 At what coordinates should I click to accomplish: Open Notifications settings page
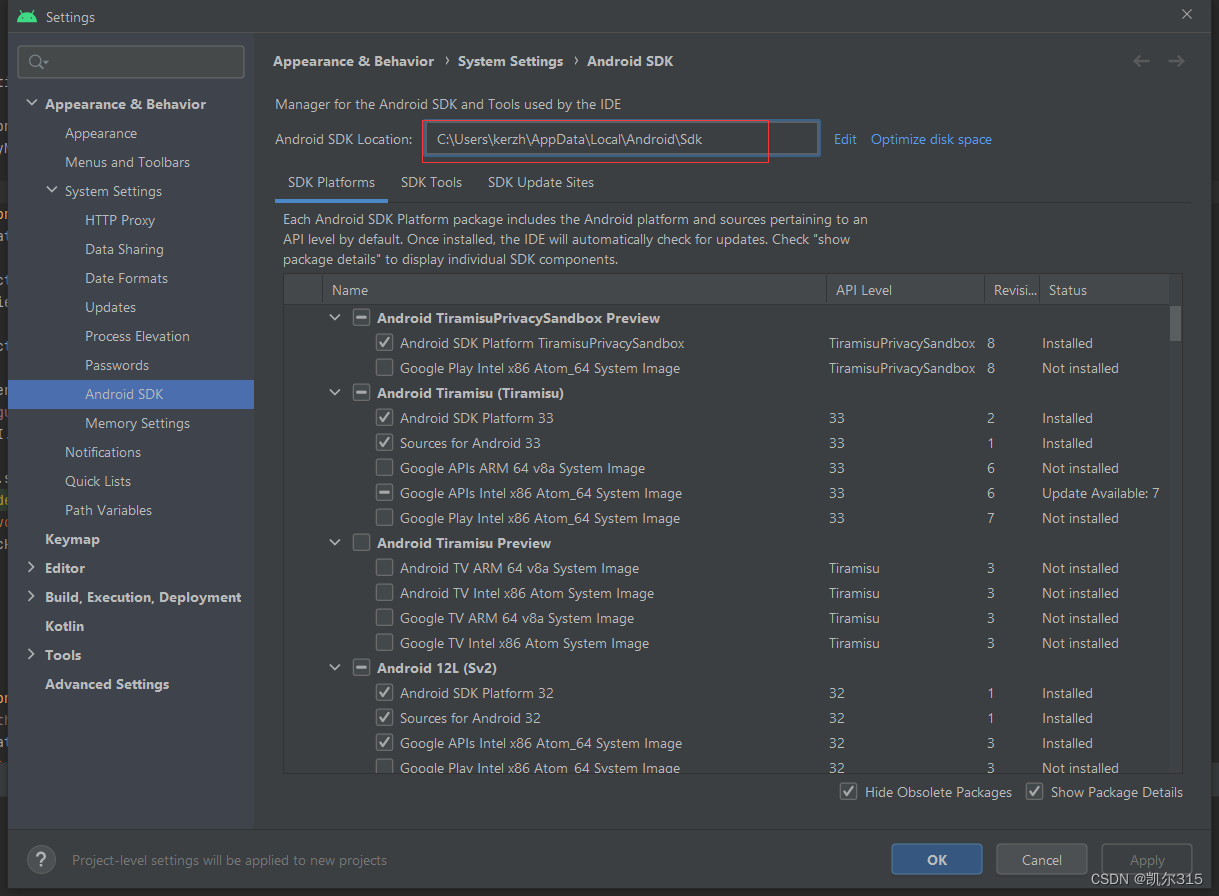pyautogui.click(x=103, y=452)
